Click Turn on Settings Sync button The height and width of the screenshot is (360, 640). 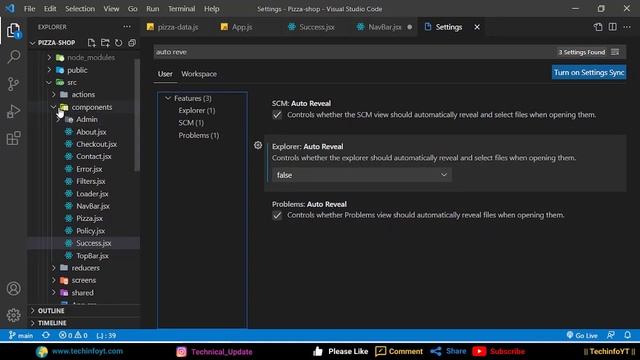(589, 73)
